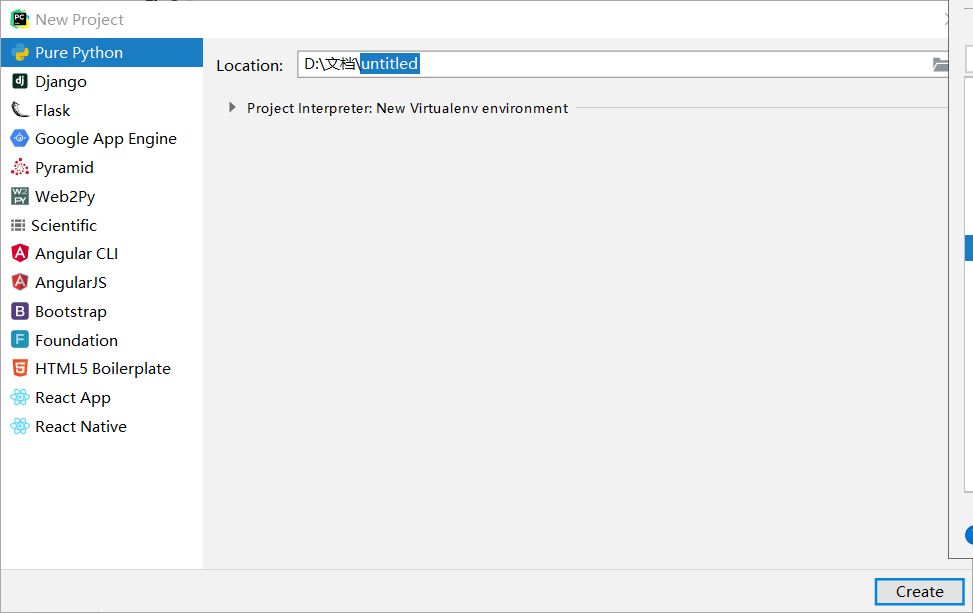The height and width of the screenshot is (613, 973).
Task: Click the Angular CLI icon
Action: (20, 254)
